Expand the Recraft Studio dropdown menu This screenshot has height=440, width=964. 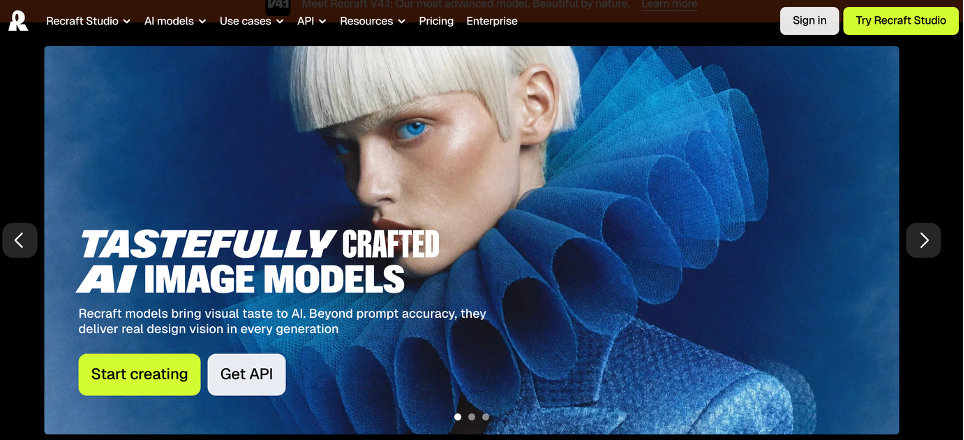[89, 21]
